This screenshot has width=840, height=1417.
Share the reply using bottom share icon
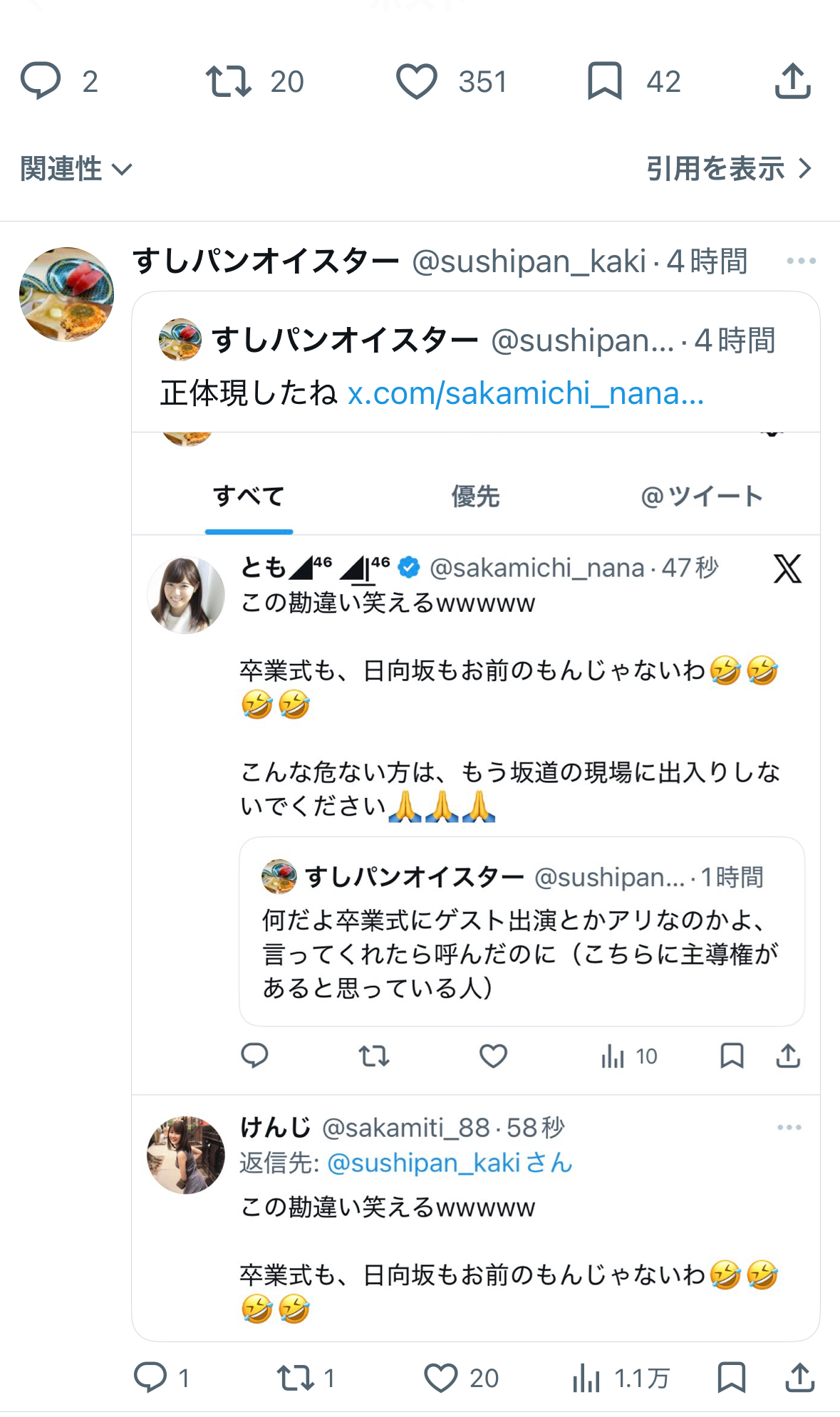coord(799,1378)
